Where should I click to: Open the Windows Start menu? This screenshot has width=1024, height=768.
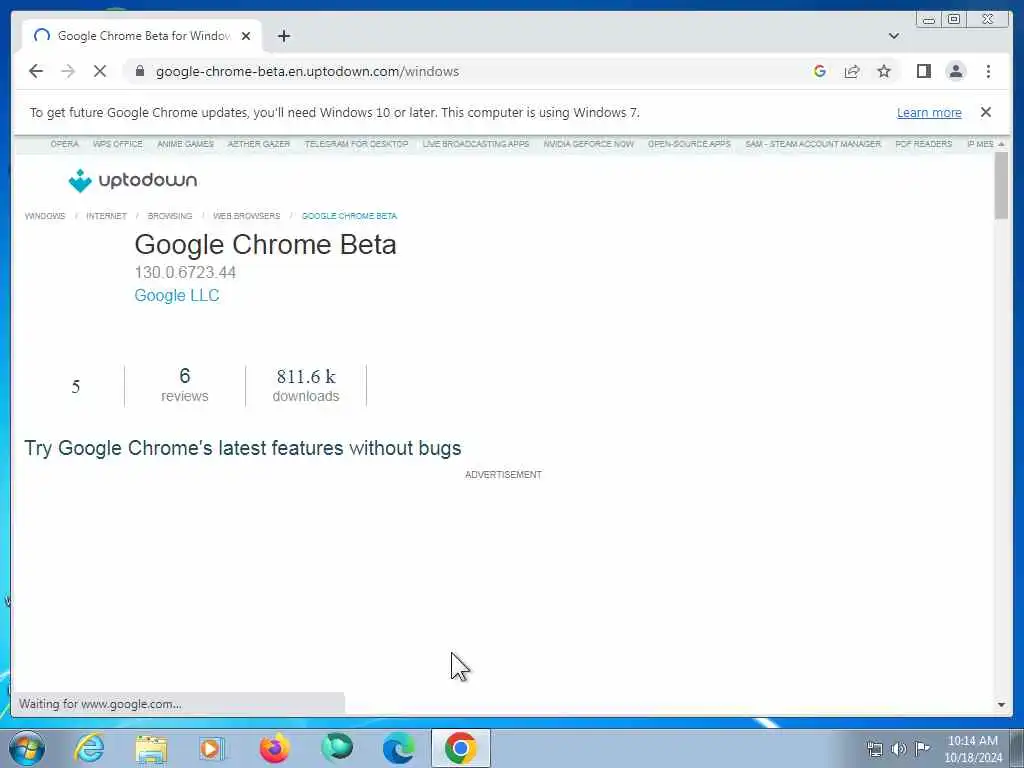point(27,748)
